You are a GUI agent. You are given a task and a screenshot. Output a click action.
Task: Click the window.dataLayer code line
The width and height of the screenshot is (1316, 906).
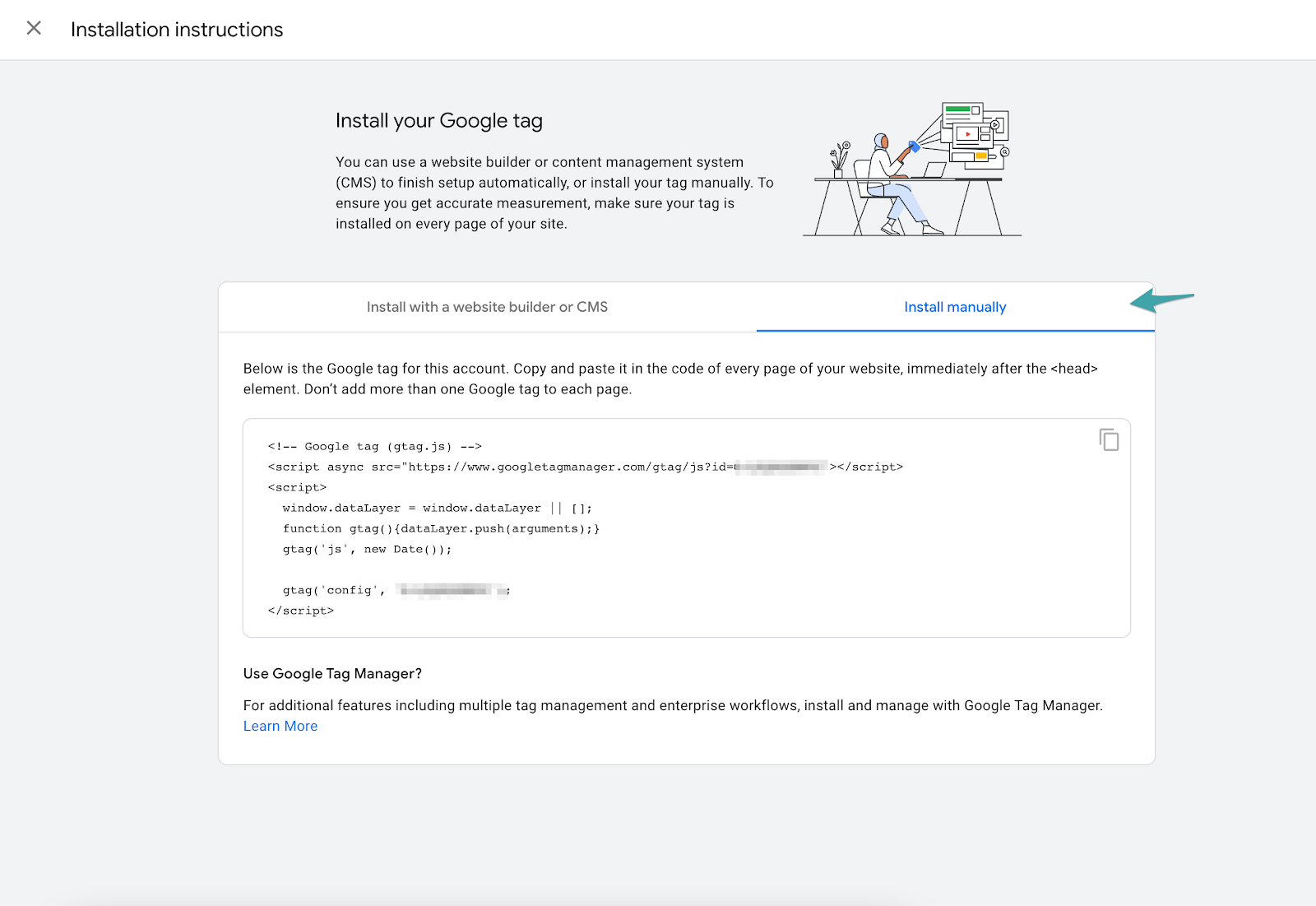point(436,508)
